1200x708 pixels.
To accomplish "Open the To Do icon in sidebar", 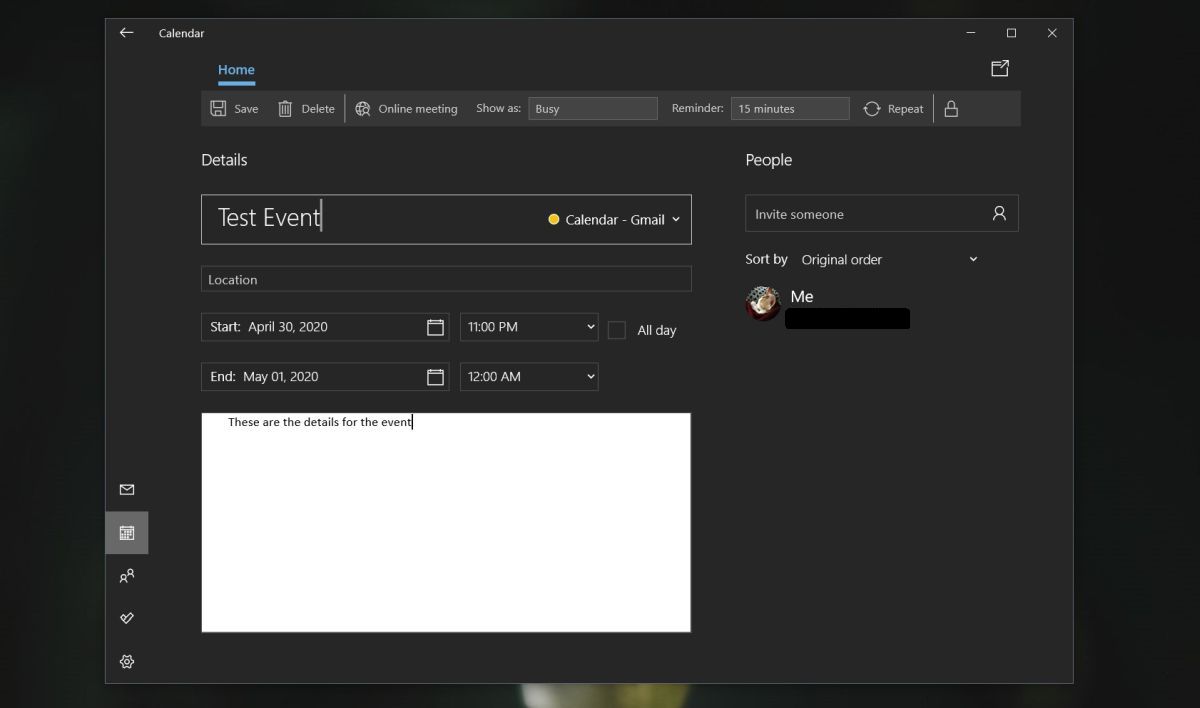I will pos(126,618).
